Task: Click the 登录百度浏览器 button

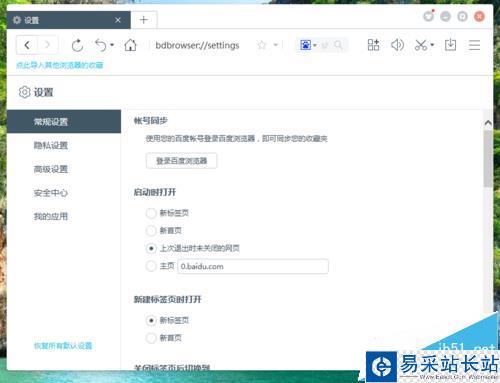Action: (181, 161)
